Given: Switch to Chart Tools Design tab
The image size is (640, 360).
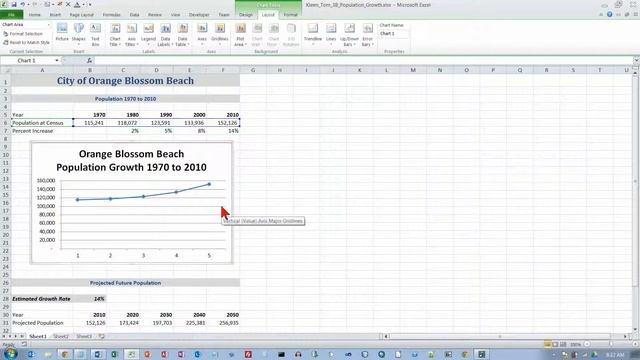Looking at the screenshot, I should pyautogui.click(x=246, y=15).
